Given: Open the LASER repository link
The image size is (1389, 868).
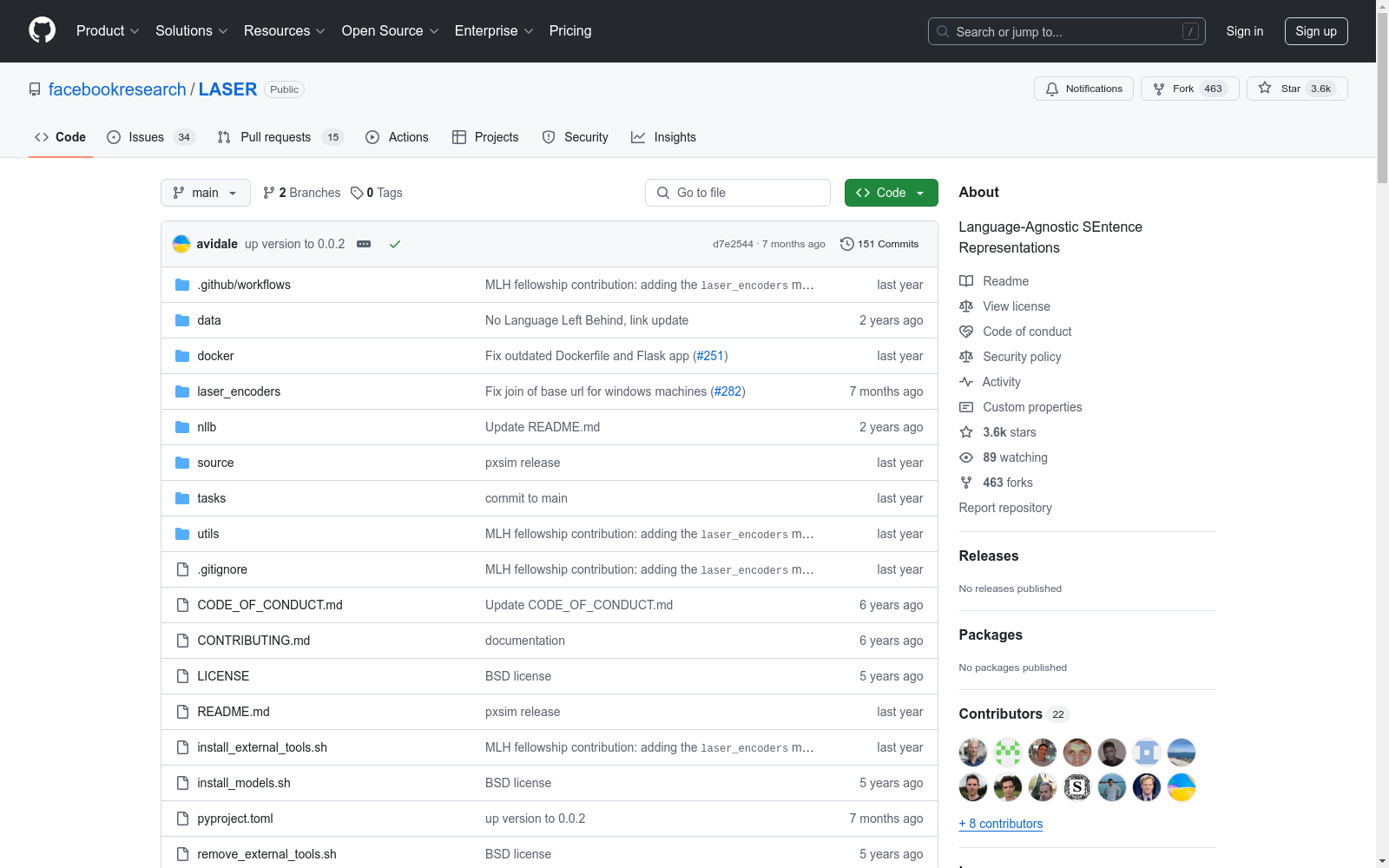Looking at the screenshot, I should click(227, 89).
